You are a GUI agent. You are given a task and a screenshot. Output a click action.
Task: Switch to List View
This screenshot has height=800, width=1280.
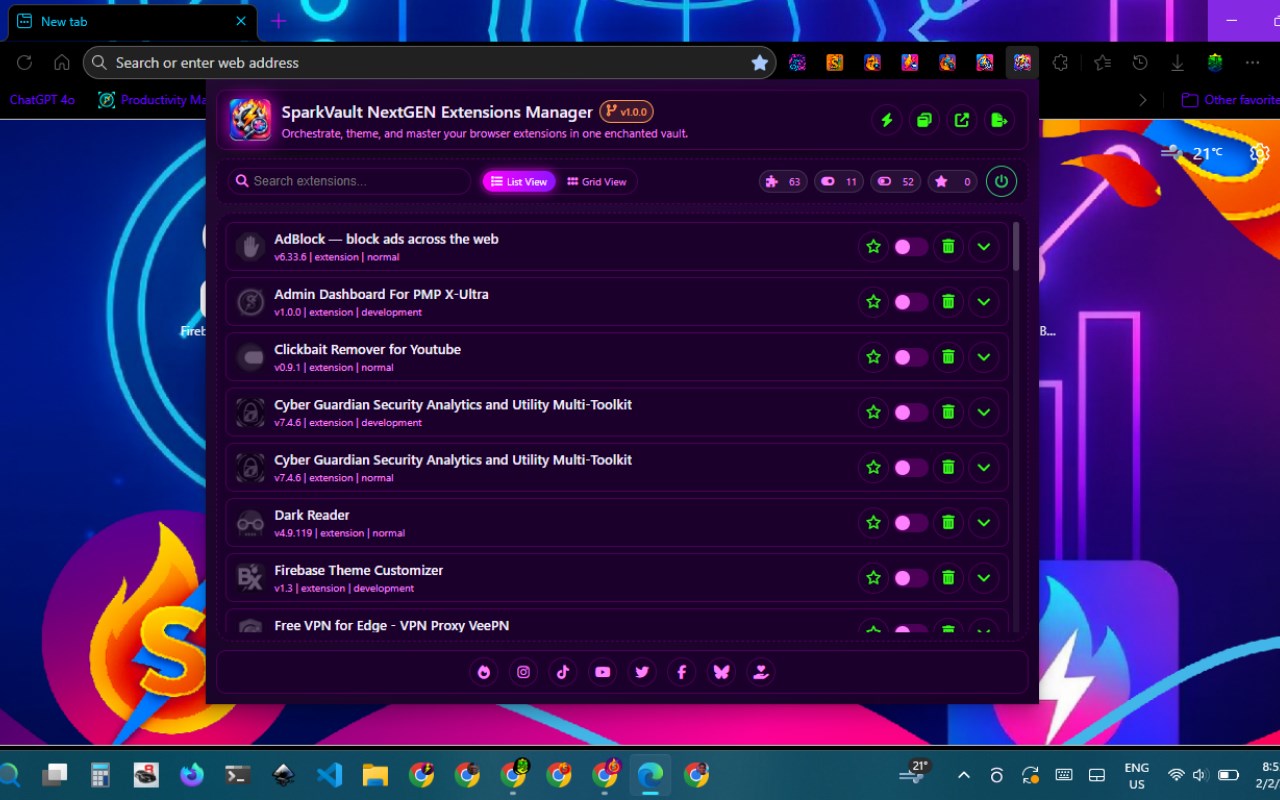519,181
